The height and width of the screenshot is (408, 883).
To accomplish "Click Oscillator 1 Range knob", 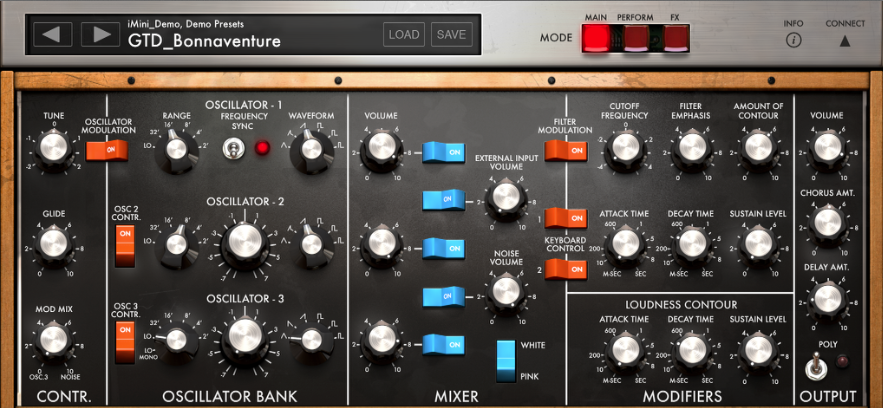I will (177, 149).
